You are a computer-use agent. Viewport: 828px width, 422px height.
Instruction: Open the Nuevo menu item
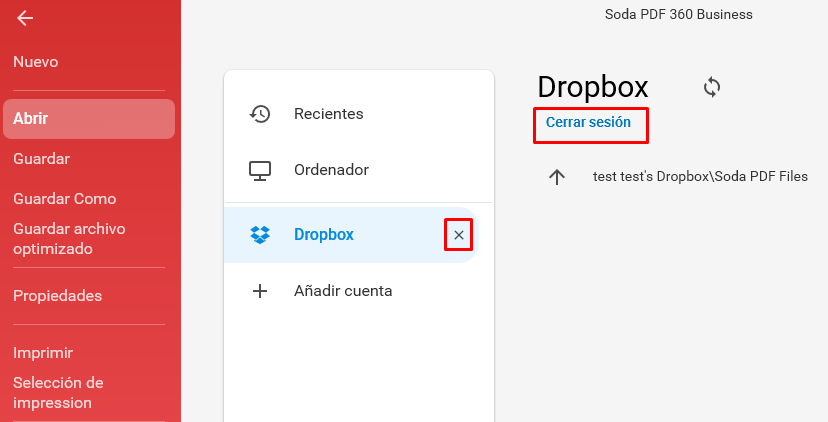[x=35, y=62]
